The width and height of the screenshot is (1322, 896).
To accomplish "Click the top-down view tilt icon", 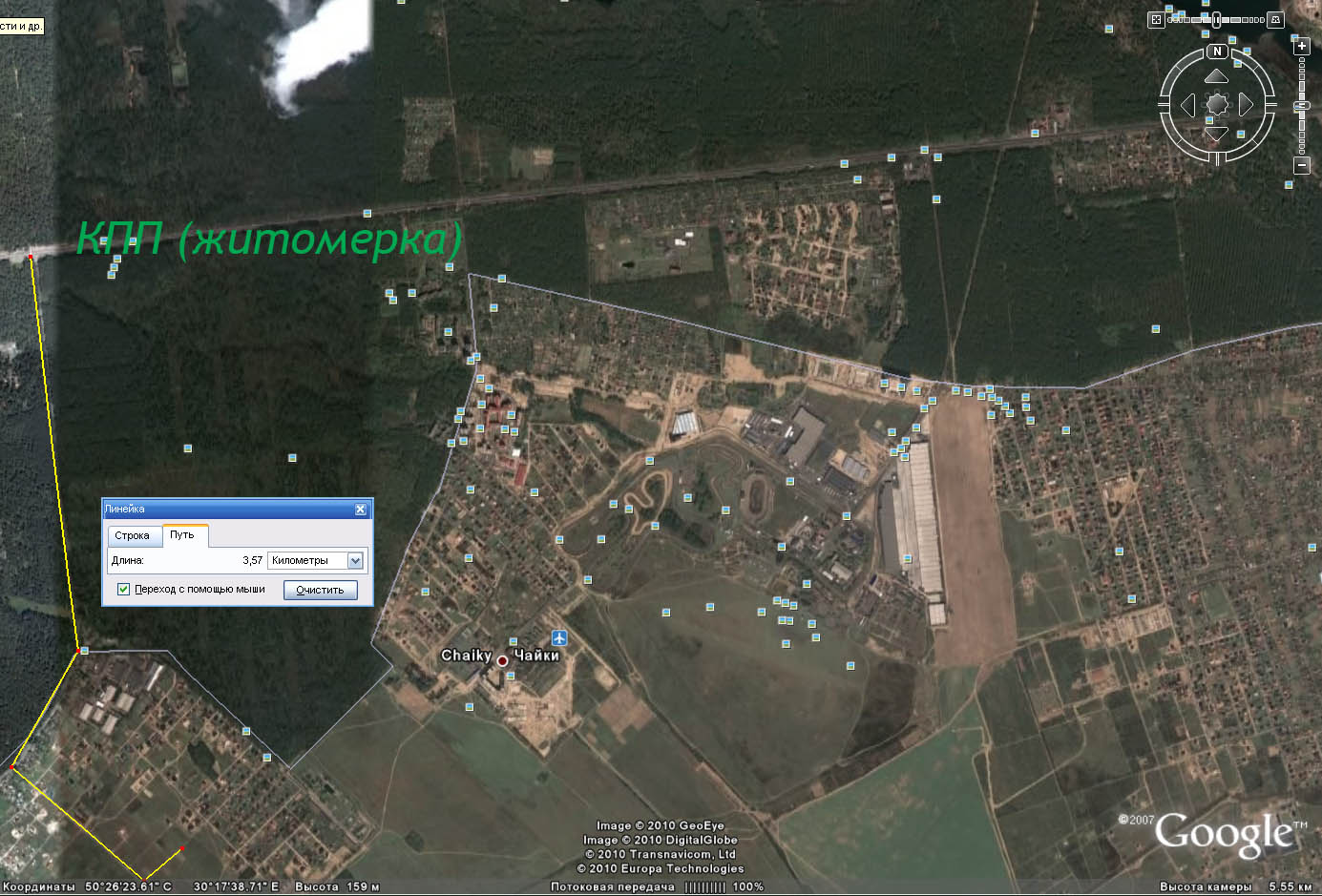I will (x=1156, y=19).
